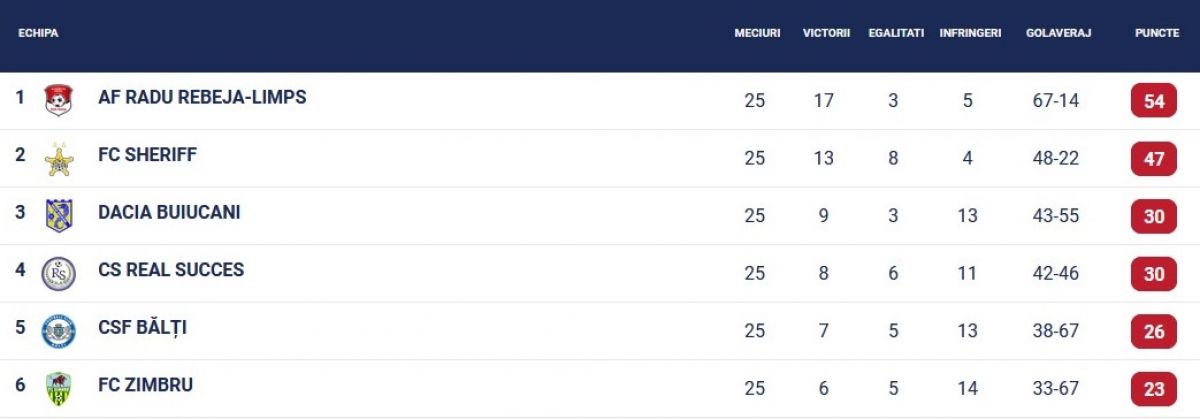Open FC ZIMBRU team link
This screenshot has width=1200, height=419.
(145, 385)
